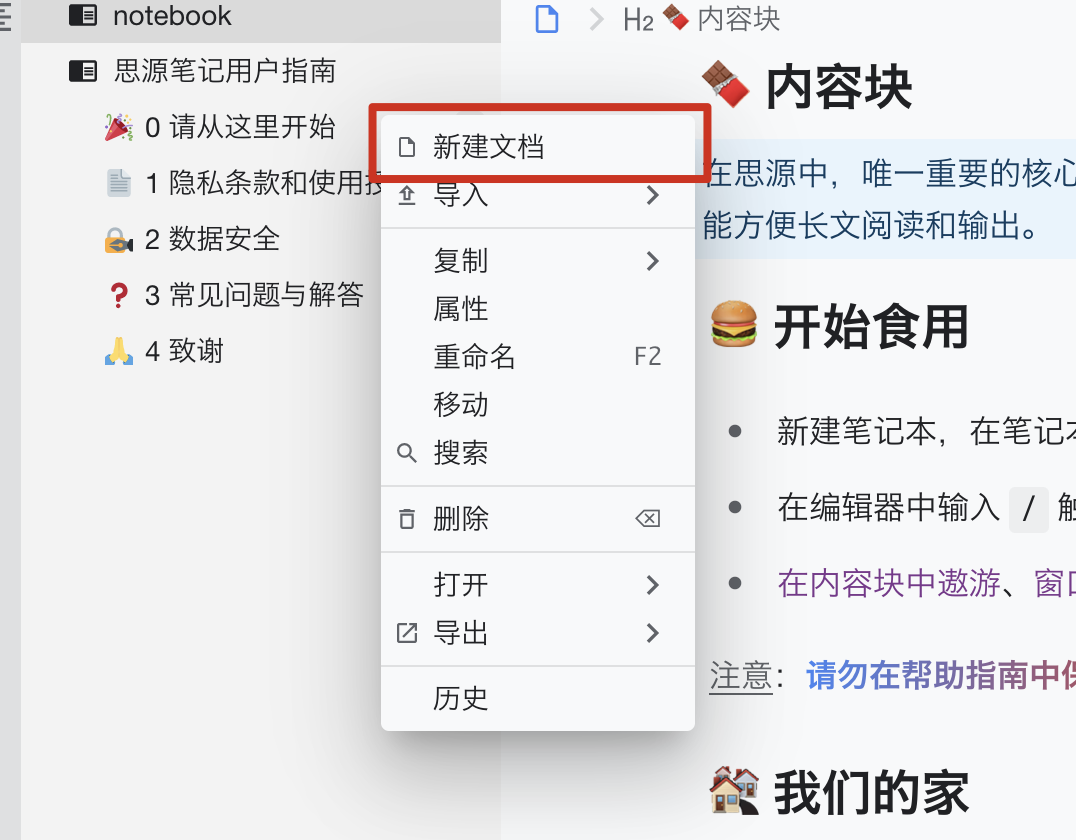Click the praying hands icon beside 致谢
The width and height of the screenshot is (1076, 840).
pos(119,351)
